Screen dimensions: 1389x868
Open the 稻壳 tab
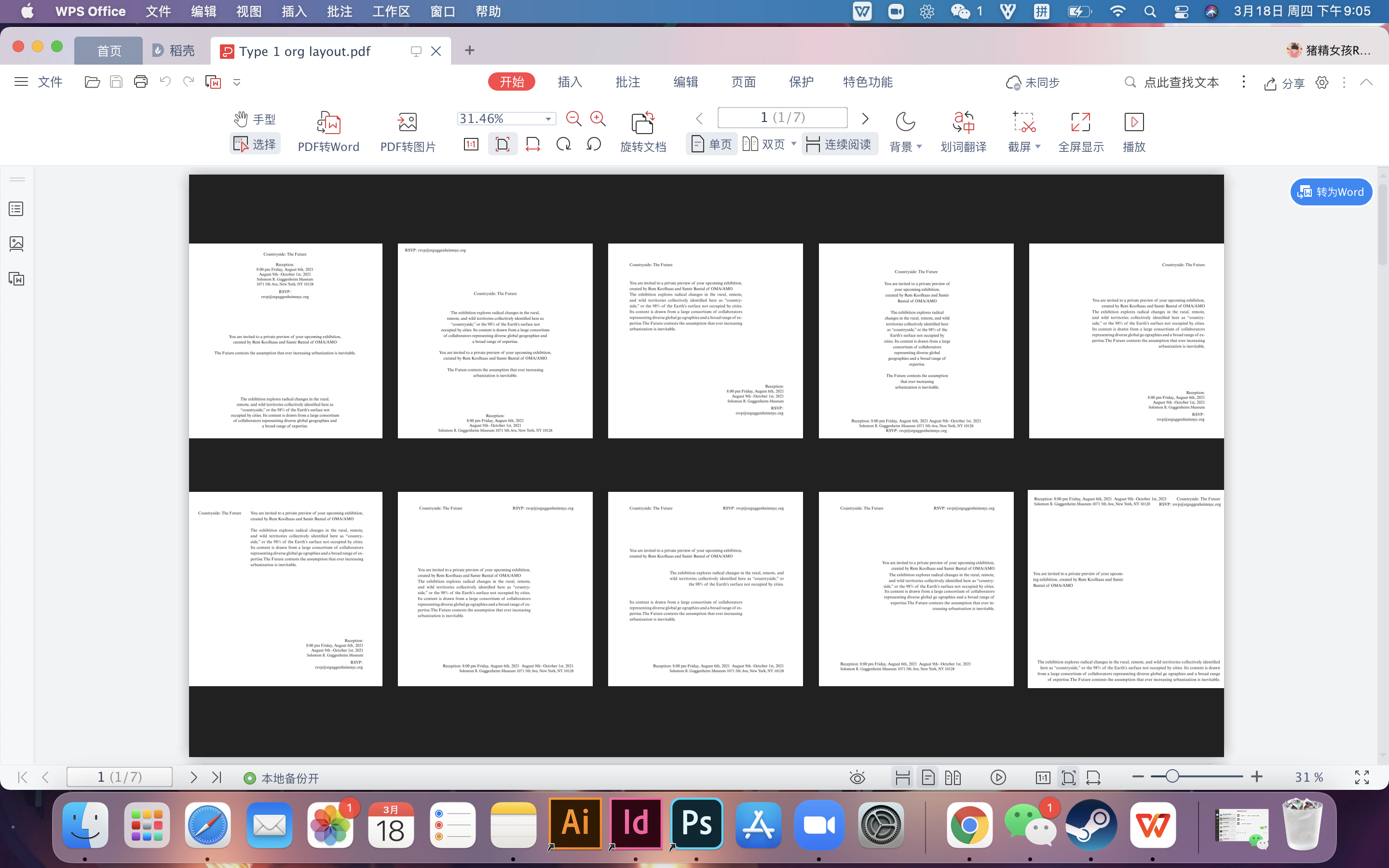(x=174, y=51)
